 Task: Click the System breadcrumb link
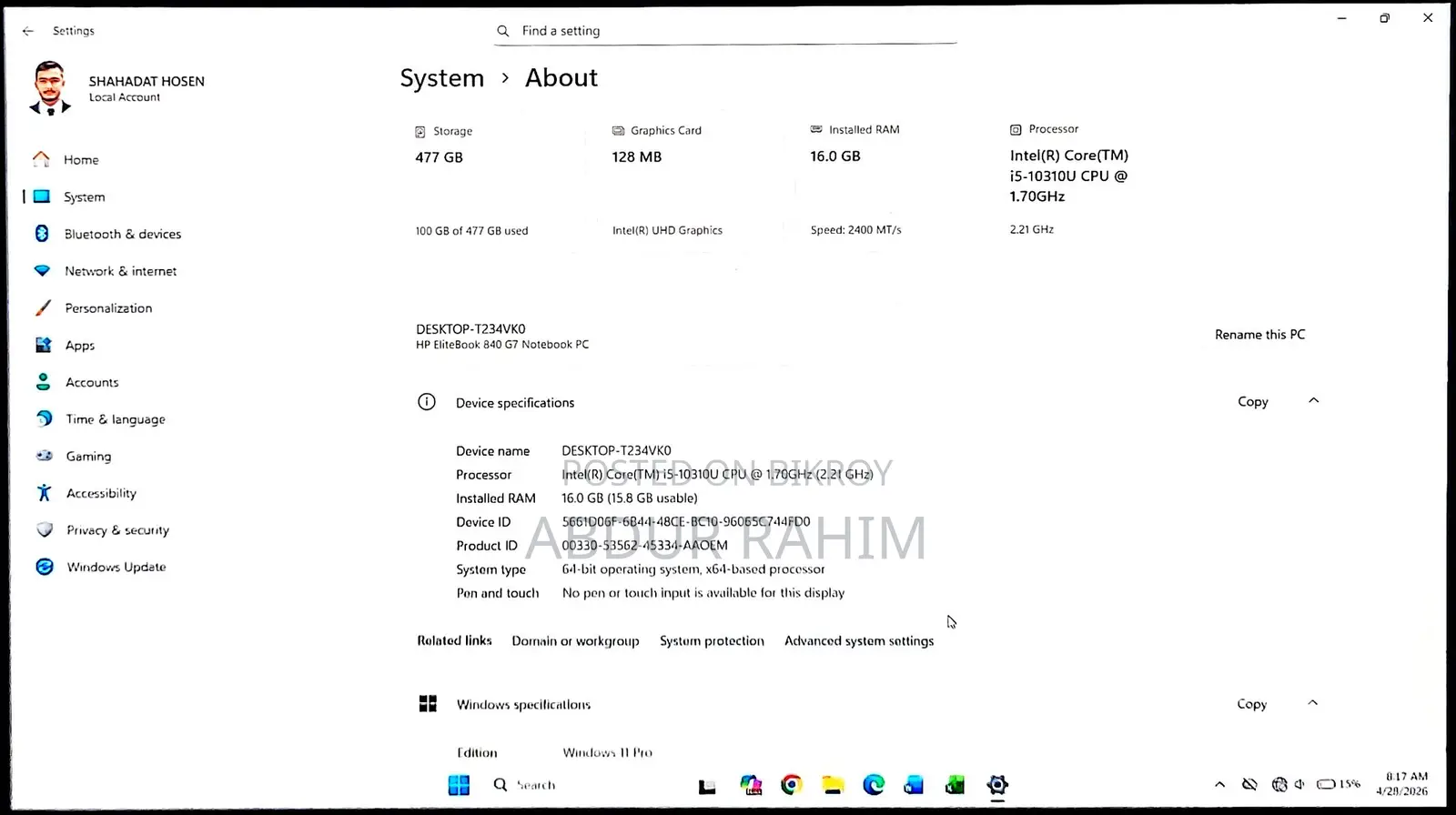click(442, 78)
